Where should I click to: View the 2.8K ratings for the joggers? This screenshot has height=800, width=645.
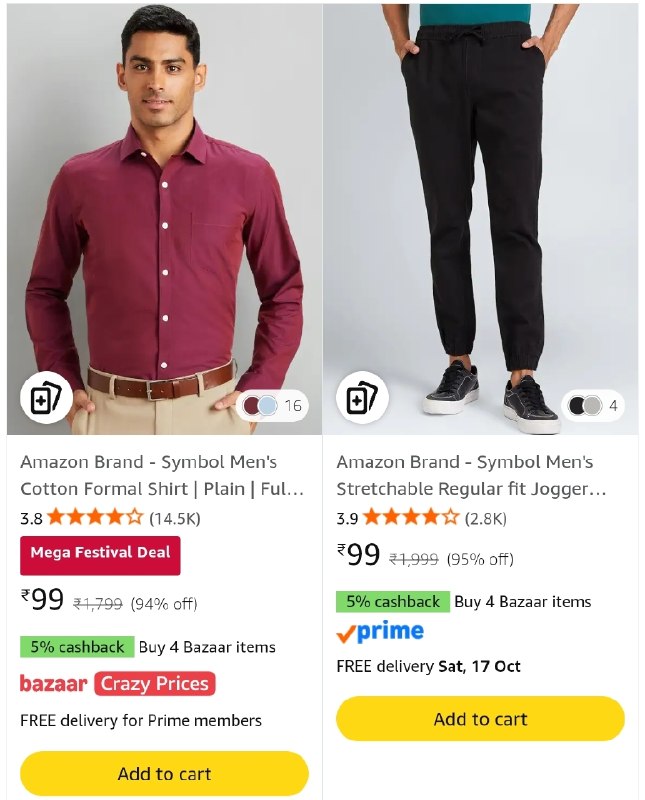485,518
